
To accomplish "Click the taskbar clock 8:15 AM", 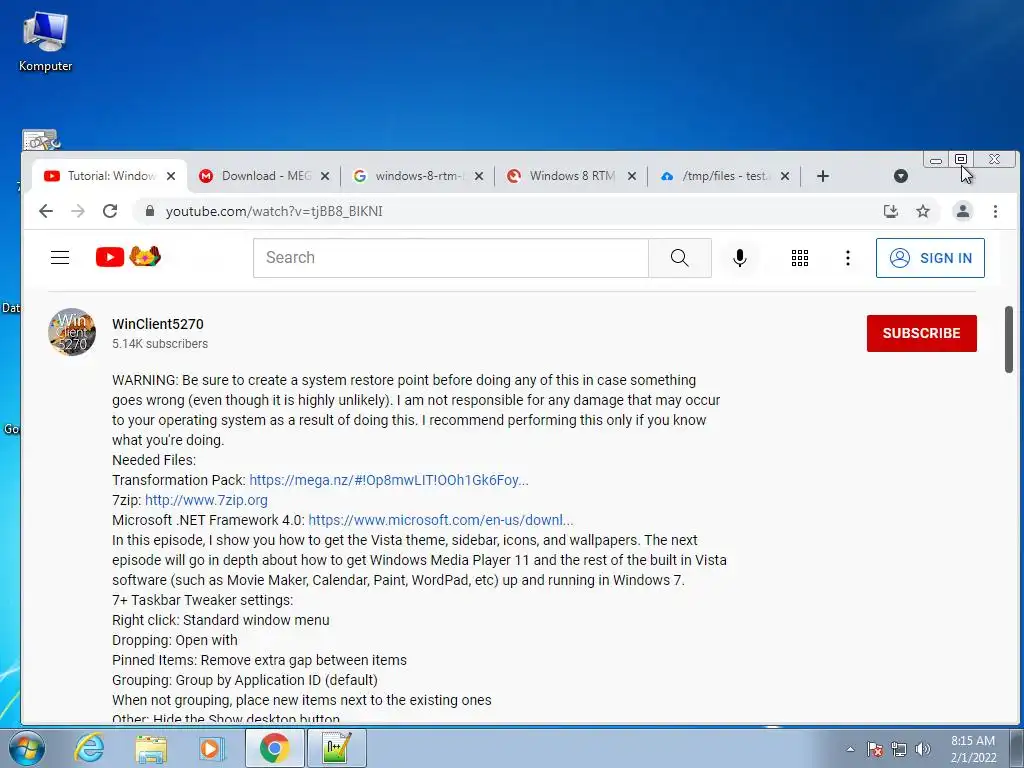I will (973, 748).
